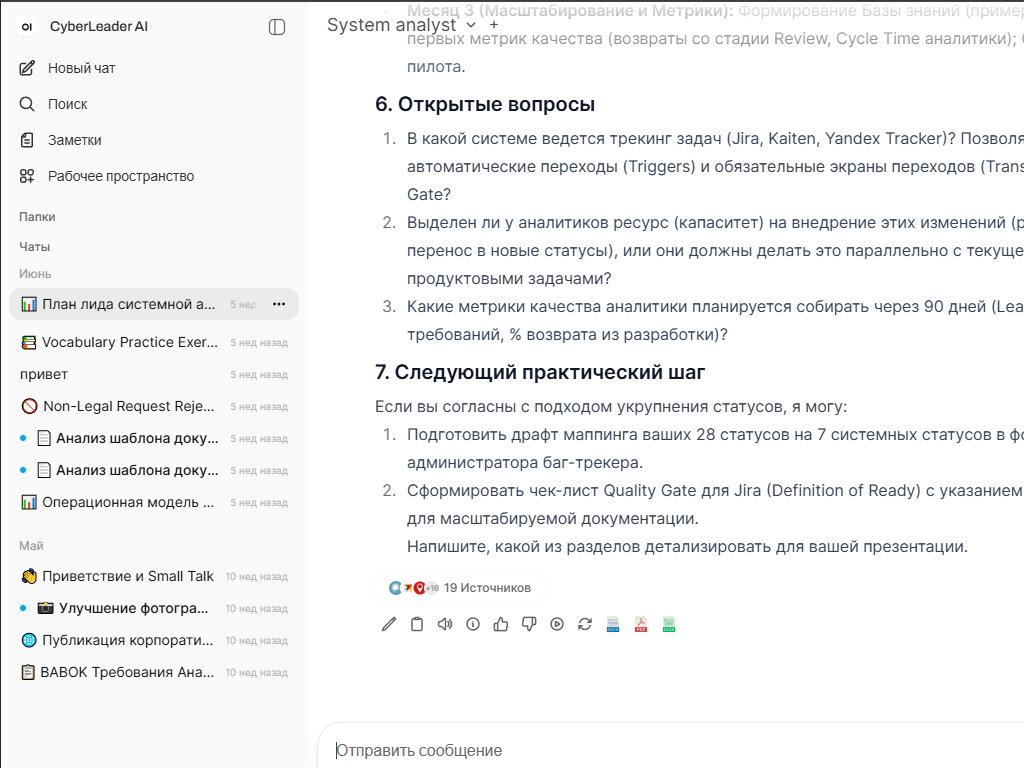Open the second Анализ шаблона доку... chat

154,470
